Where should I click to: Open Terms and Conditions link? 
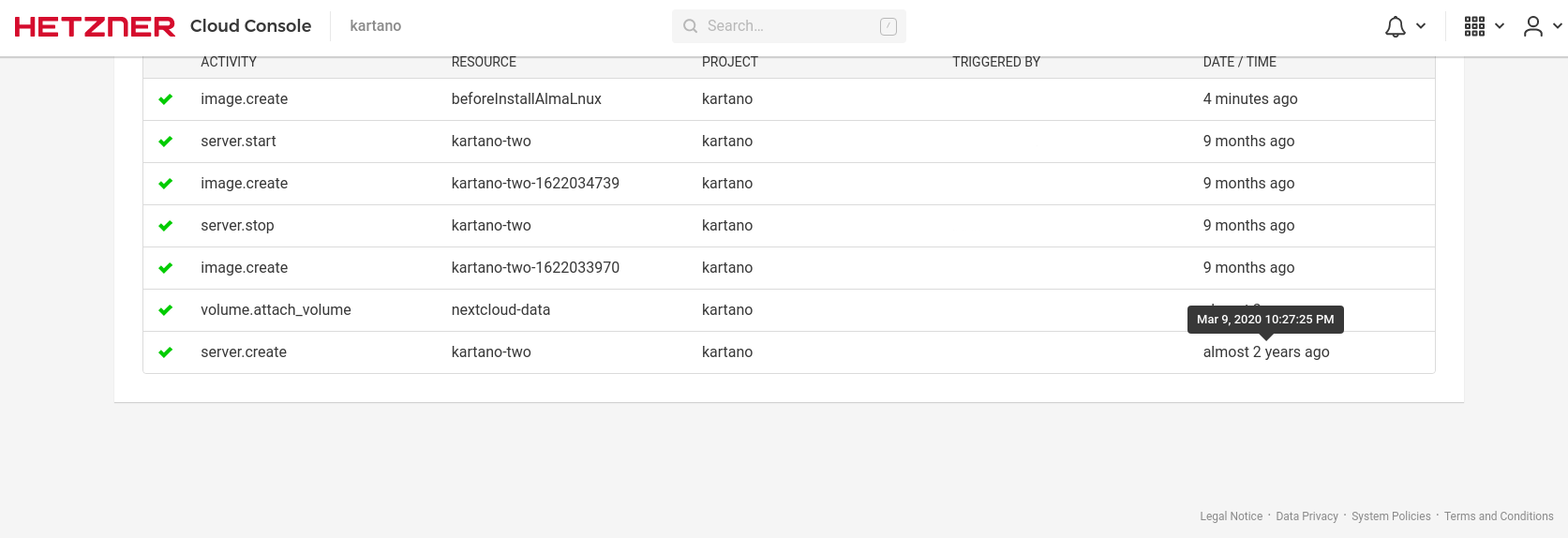click(x=1498, y=516)
